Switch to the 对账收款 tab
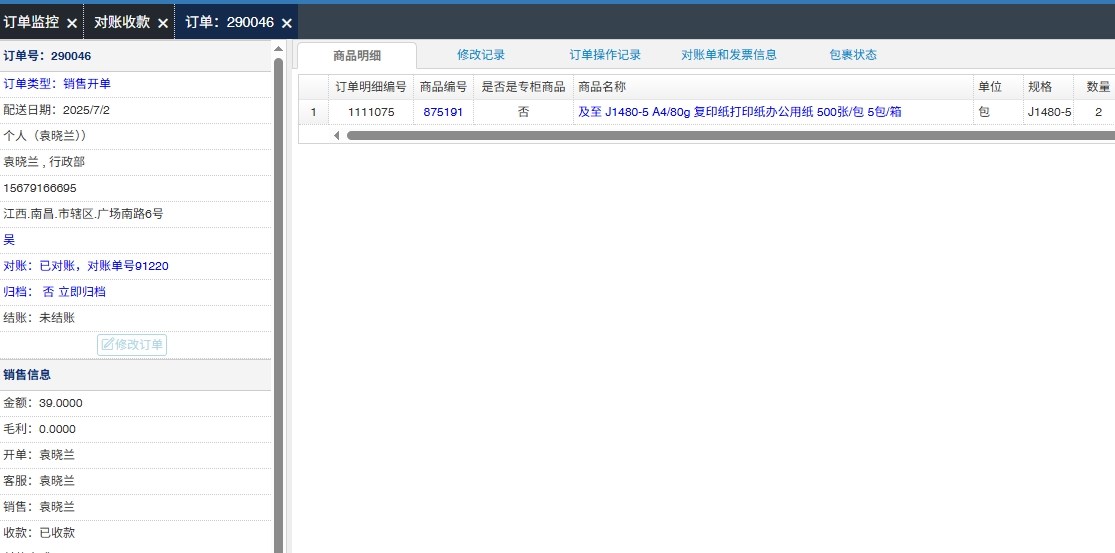This screenshot has width=1115, height=553. pyautogui.click(x=122, y=23)
